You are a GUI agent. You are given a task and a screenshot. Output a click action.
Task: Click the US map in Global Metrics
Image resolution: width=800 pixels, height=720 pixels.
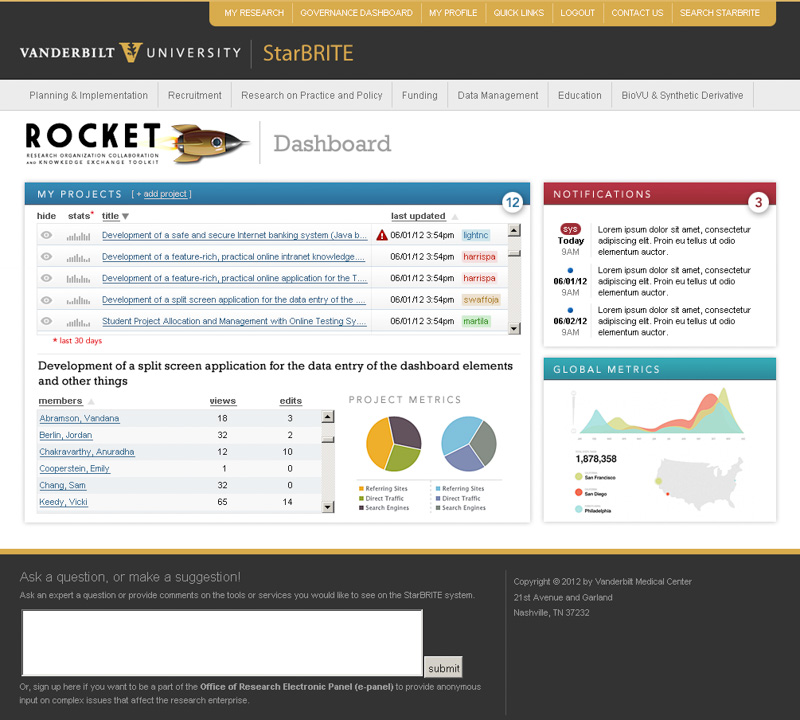(698, 483)
